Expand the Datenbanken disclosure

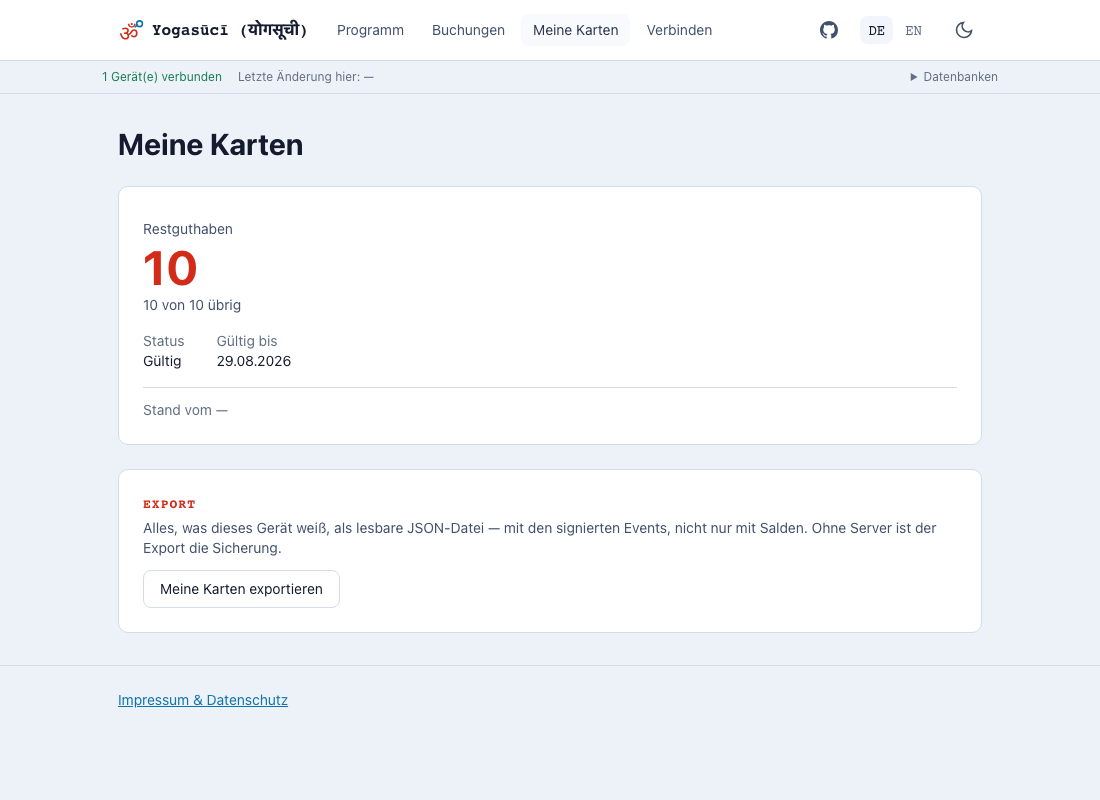tap(953, 76)
